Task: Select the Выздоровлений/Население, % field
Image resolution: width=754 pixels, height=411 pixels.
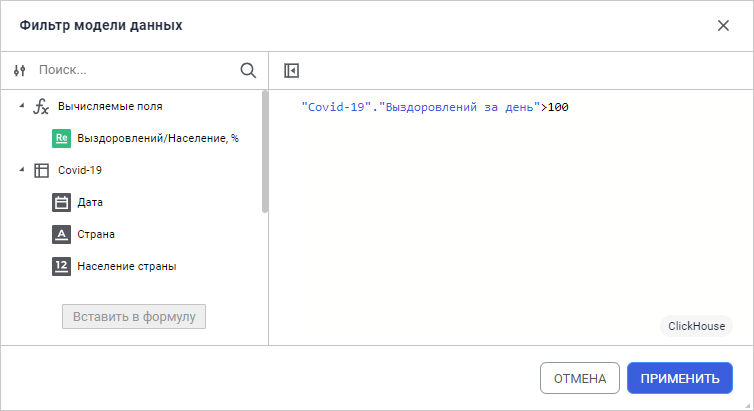Action: tap(158, 138)
